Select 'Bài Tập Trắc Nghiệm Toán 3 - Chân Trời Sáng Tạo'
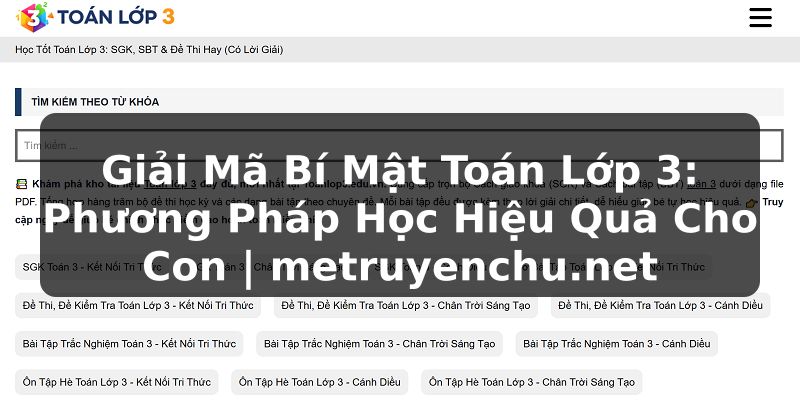 pyautogui.click(x=379, y=344)
